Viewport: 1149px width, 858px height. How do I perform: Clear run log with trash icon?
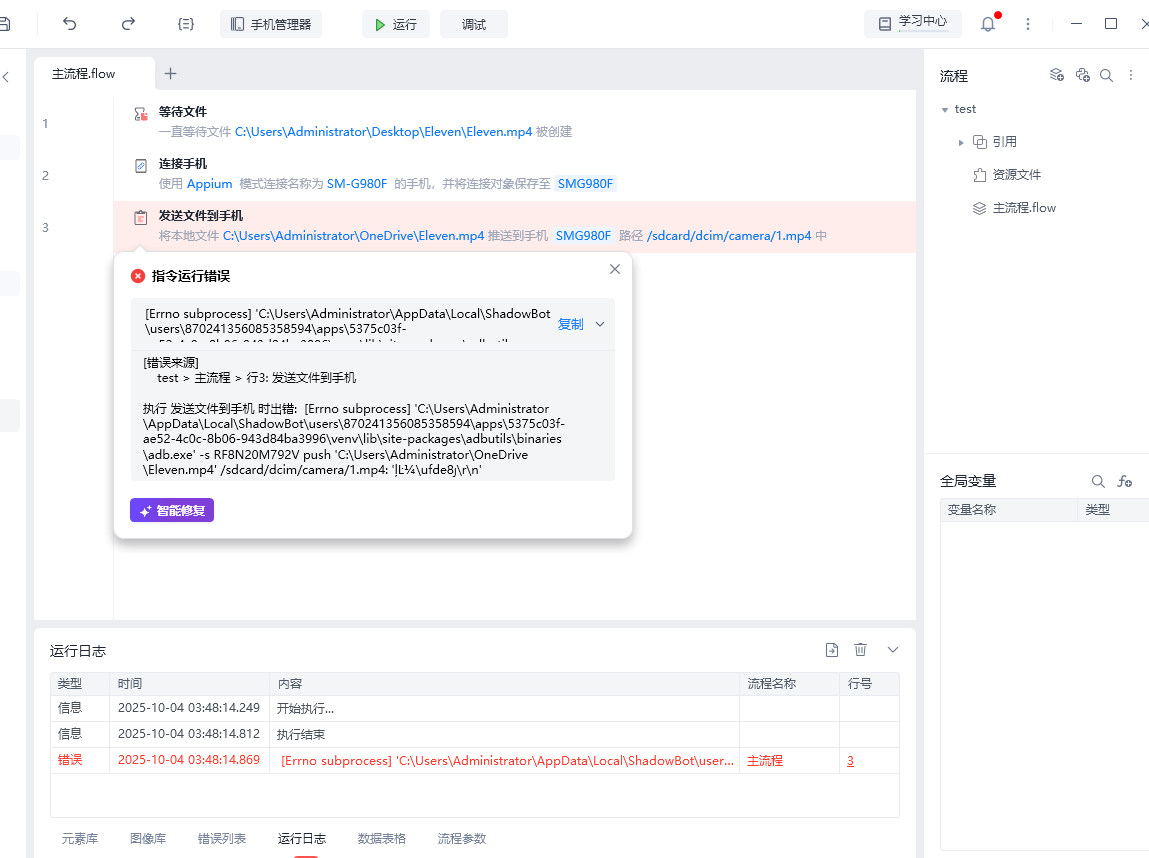pos(860,650)
